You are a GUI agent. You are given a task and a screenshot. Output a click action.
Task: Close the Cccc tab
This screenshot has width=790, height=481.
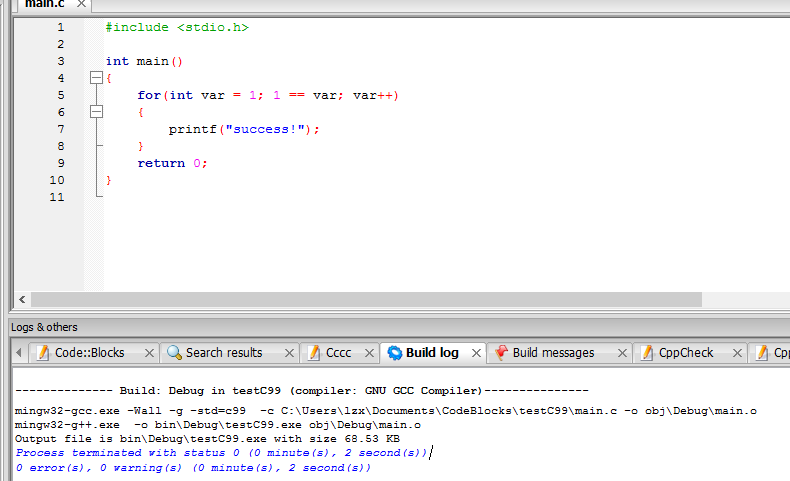[x=369, y=353]
